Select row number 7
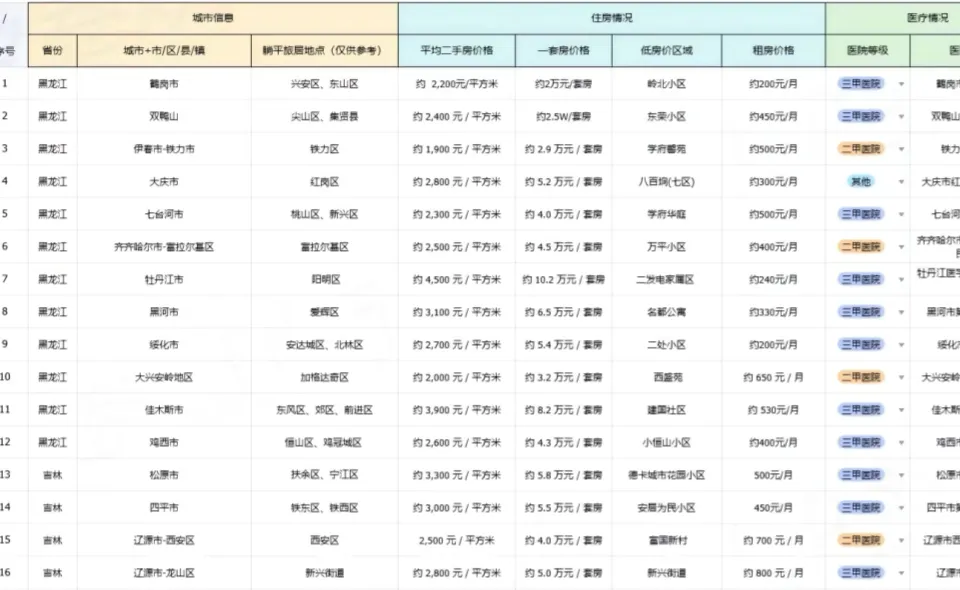This screenshot has width=960, height=590. point(8,279)
